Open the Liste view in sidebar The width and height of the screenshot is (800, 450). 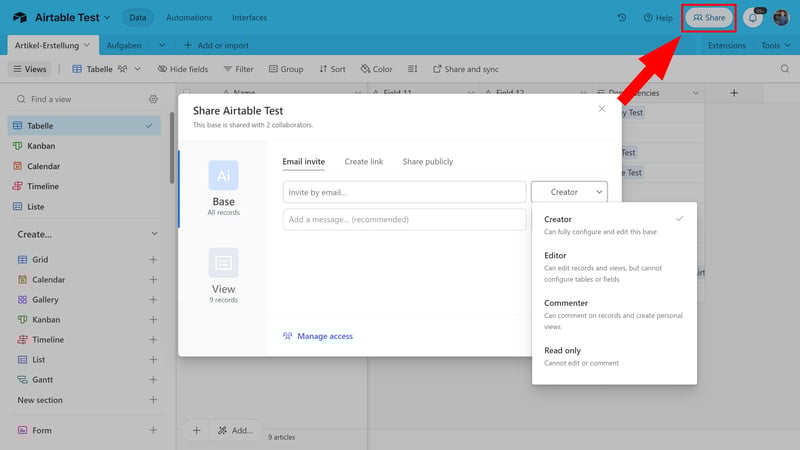pyautogui.click(x=84, y=207)
